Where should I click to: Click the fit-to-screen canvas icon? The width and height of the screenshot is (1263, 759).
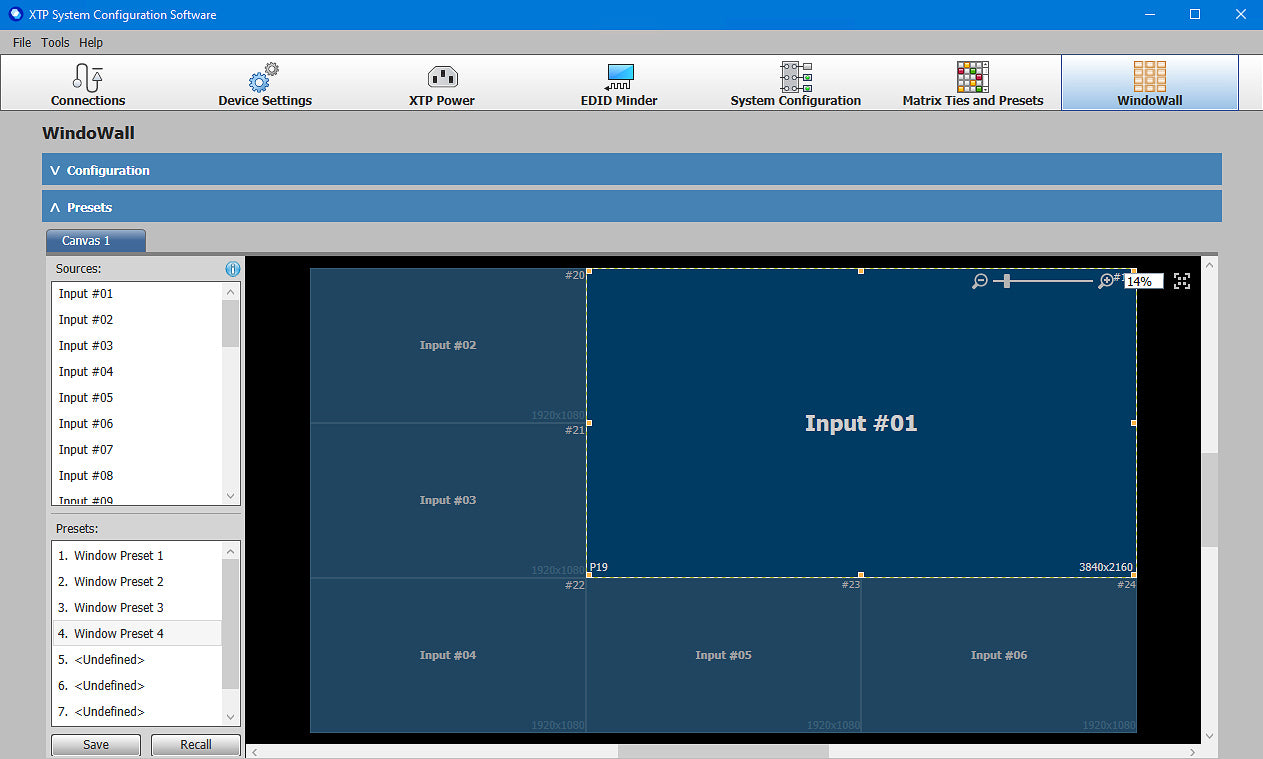[x=1182, y=281]
